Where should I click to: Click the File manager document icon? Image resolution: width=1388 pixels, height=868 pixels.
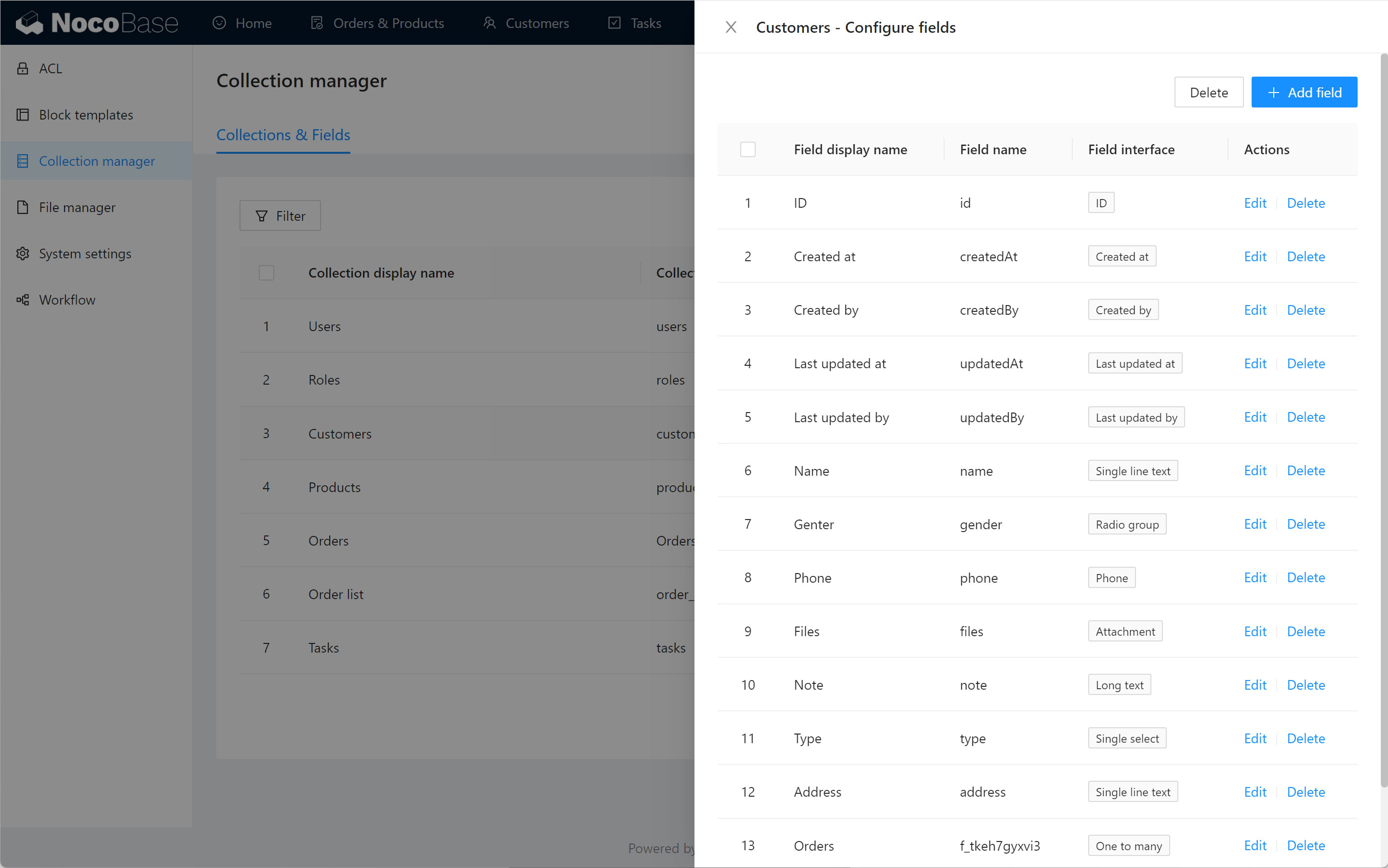(x=22, y=207)
